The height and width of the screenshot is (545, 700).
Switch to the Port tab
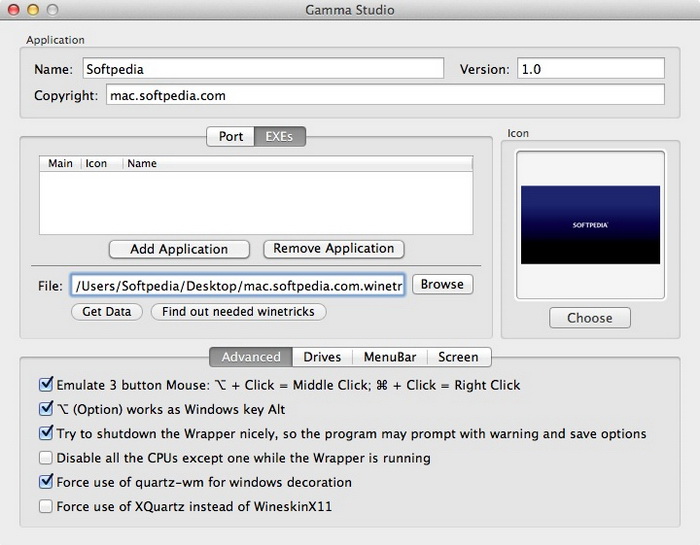point(230,136)
